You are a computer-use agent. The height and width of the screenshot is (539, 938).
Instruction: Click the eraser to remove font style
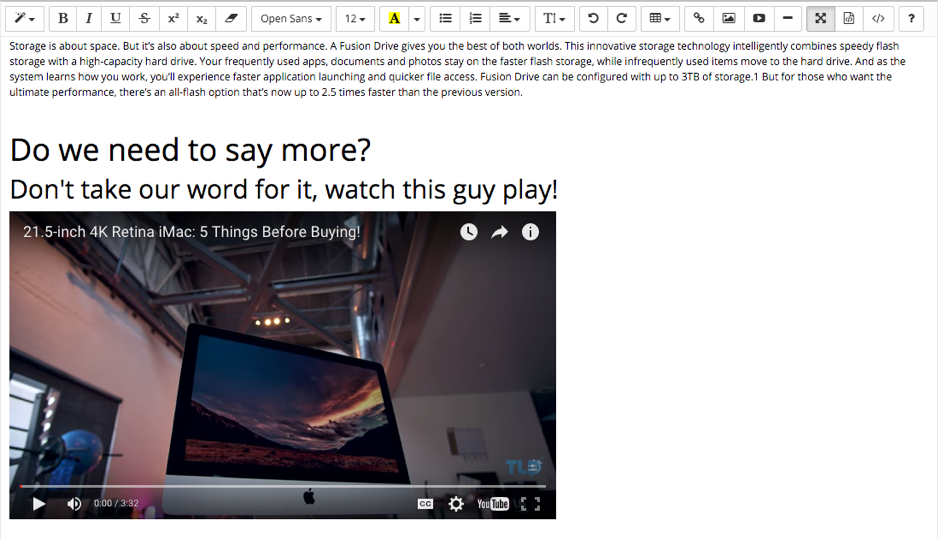click(x=230, y=19)
